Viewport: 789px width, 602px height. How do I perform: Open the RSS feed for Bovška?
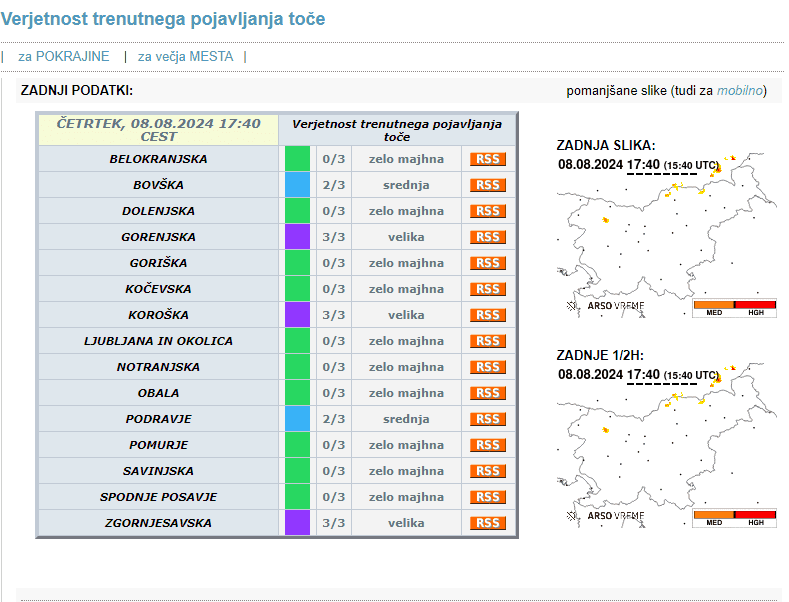[x=488, y=185]
